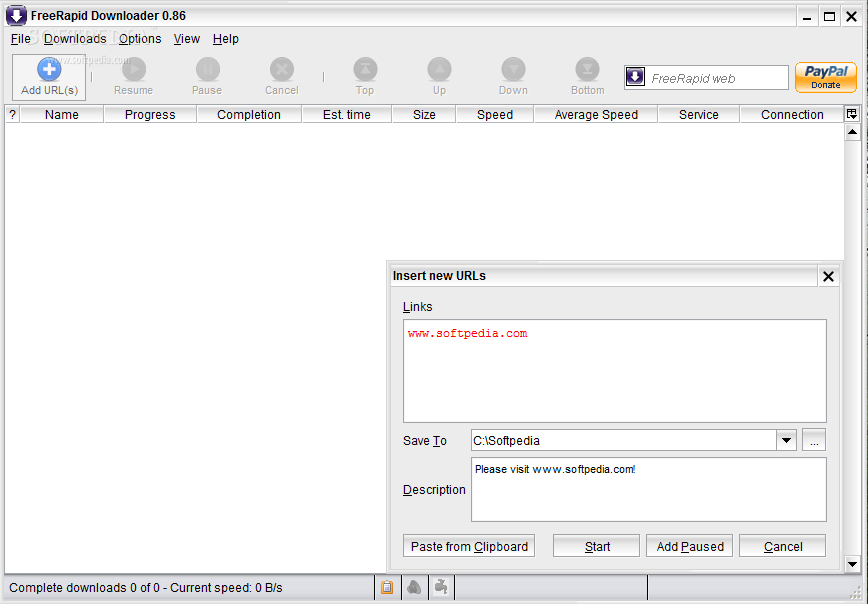This screenshot has width=868, height=604.
Task: Open the Help menu
Action: [225, 39]
